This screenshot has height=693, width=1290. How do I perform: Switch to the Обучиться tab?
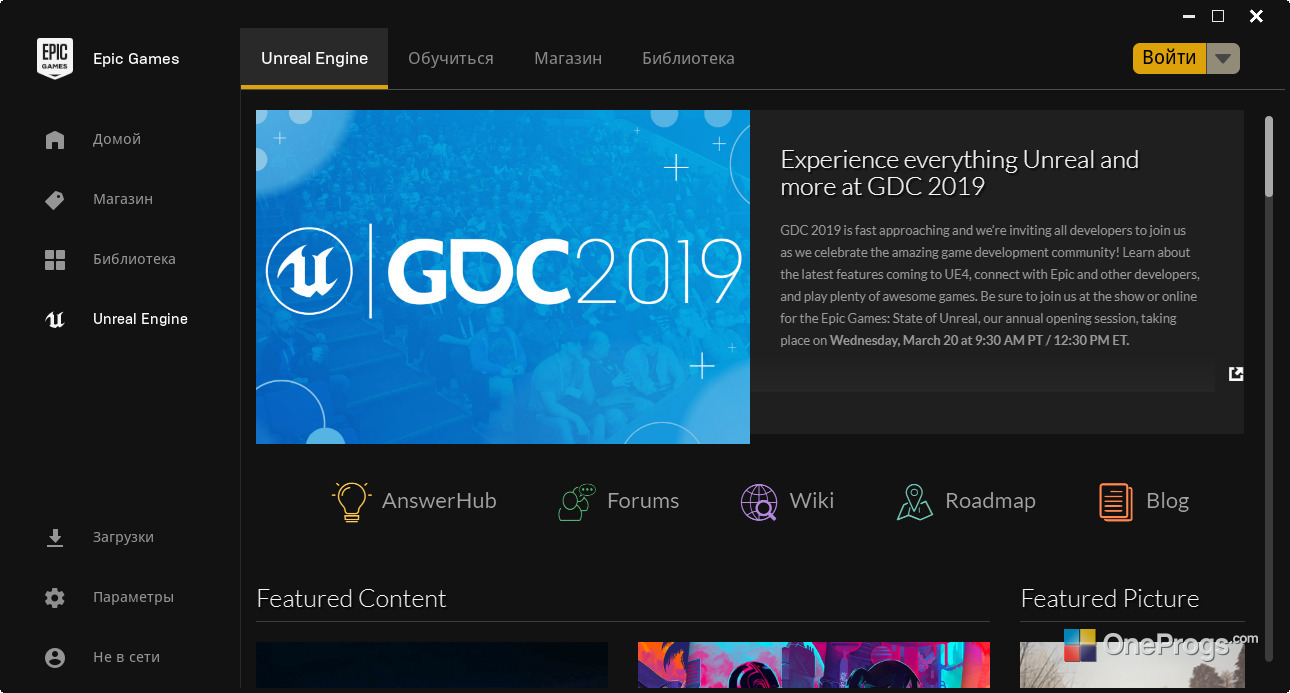tap(451, 58)
